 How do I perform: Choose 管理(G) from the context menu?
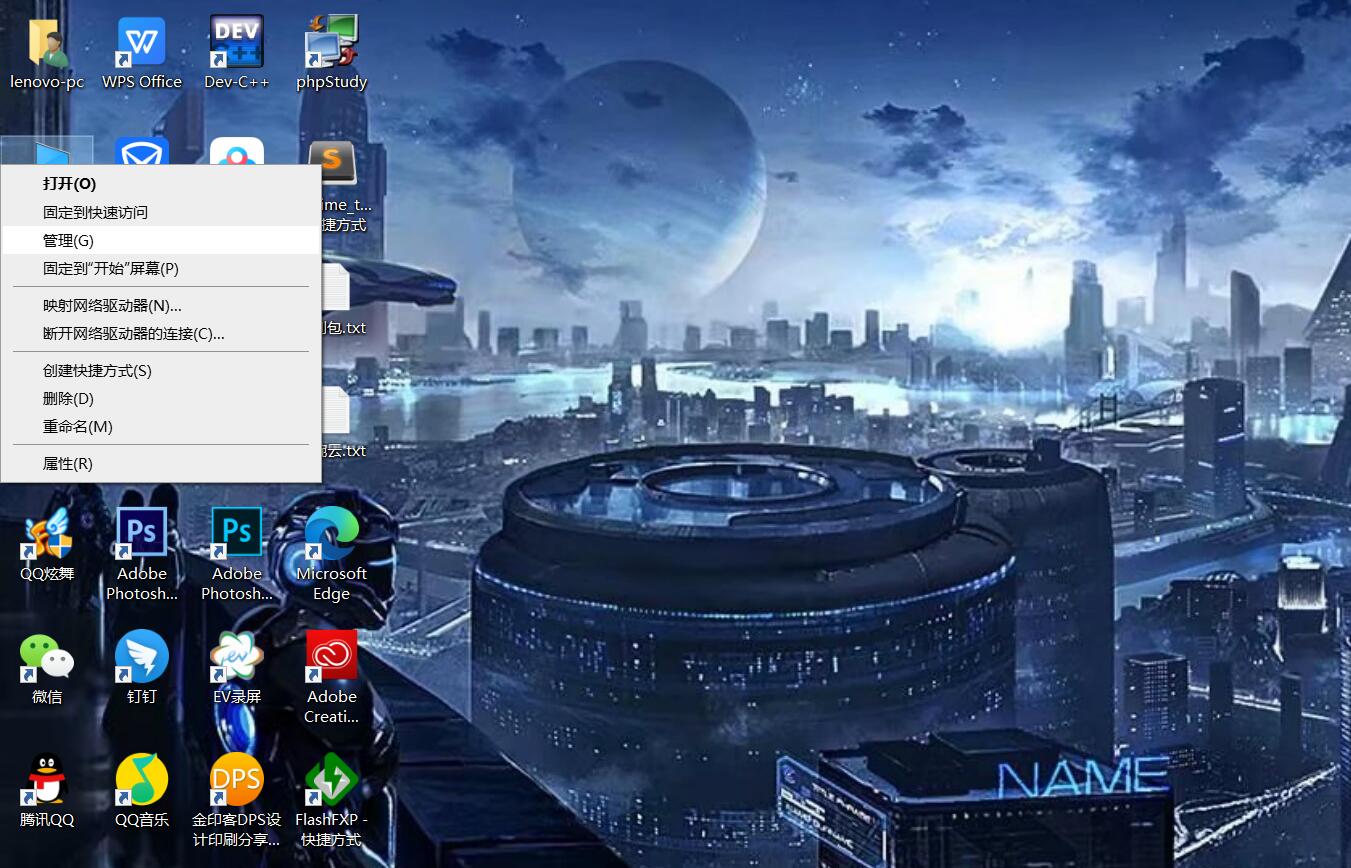click(x=161, y=240)
